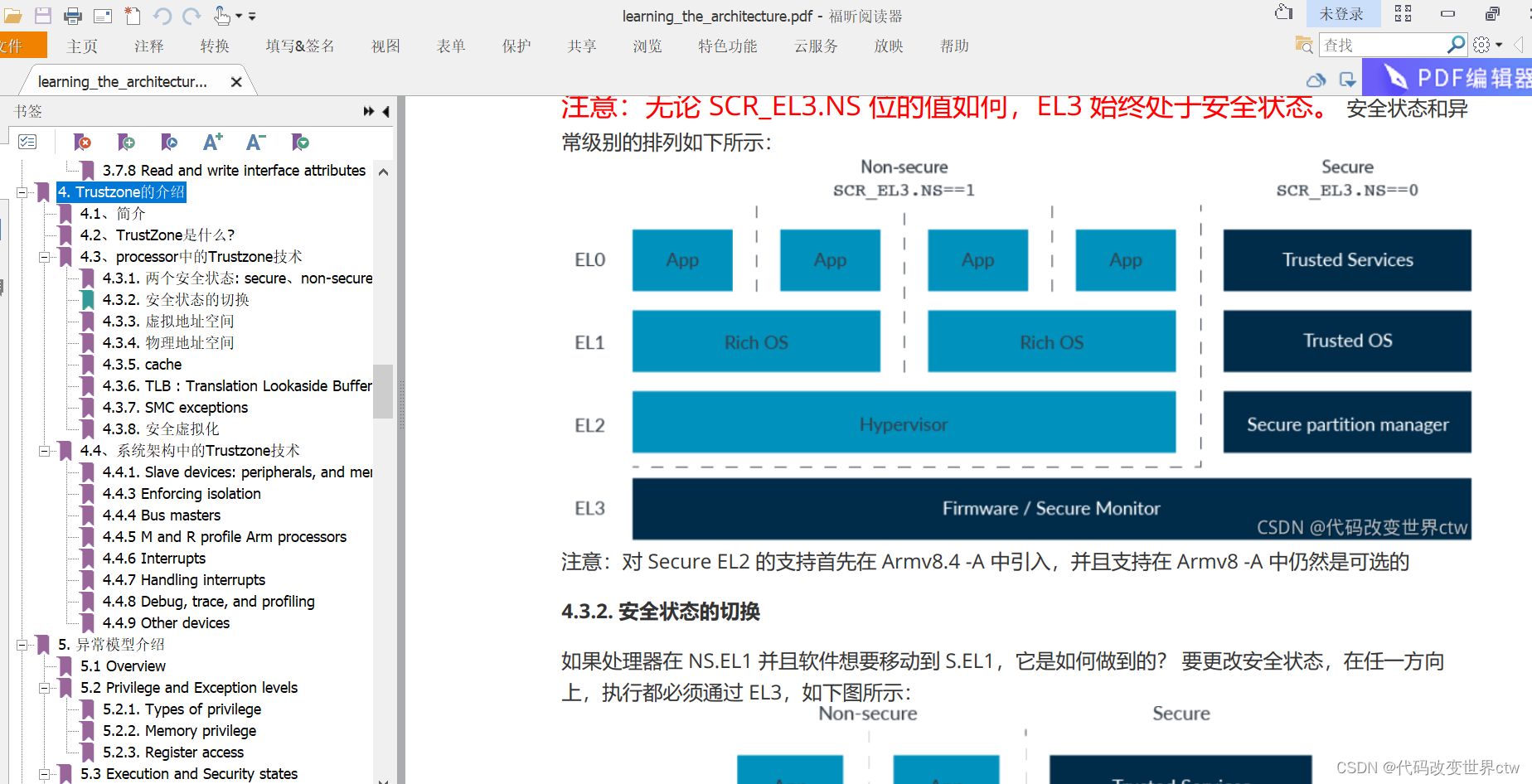Screen dimensions: 1532x784
Task: Switch to the 保护 ribbon tab
Action: coord(516,46)
